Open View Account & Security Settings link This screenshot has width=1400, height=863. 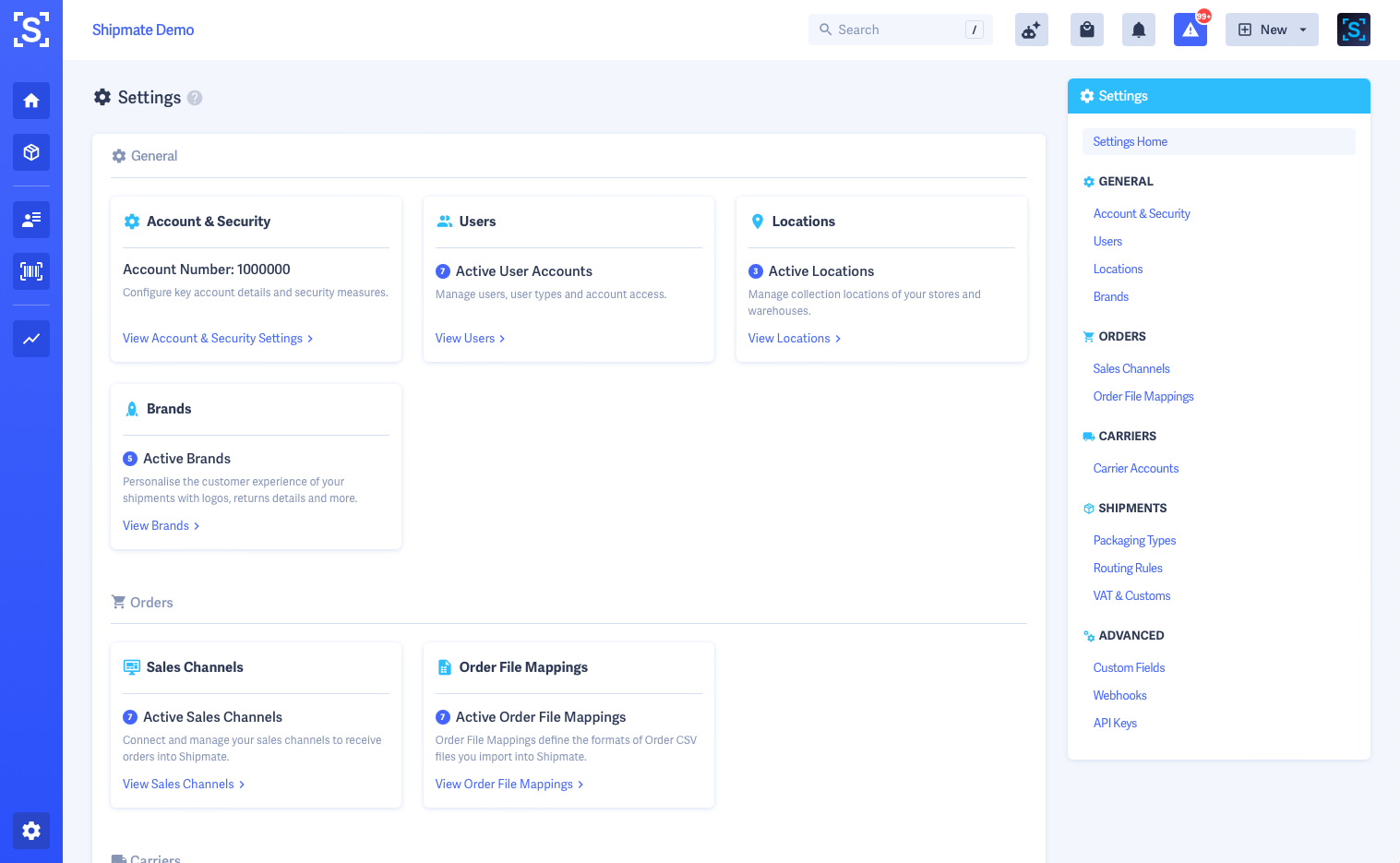click(x=218, y=339)
